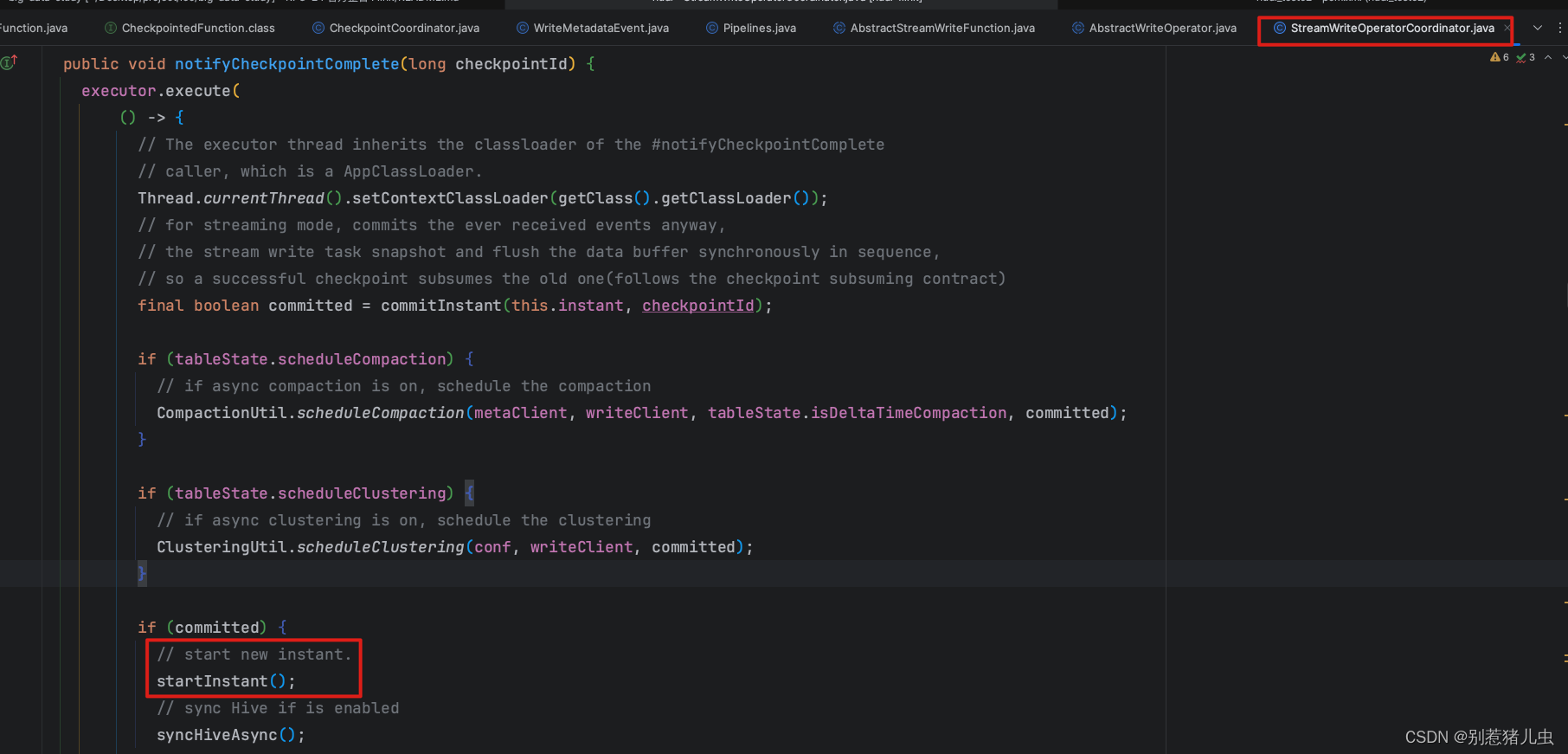Click tableState.isDeltaTimeCompaction argument
Viewport: 1568px width, 754px height.
coord(858,413)
